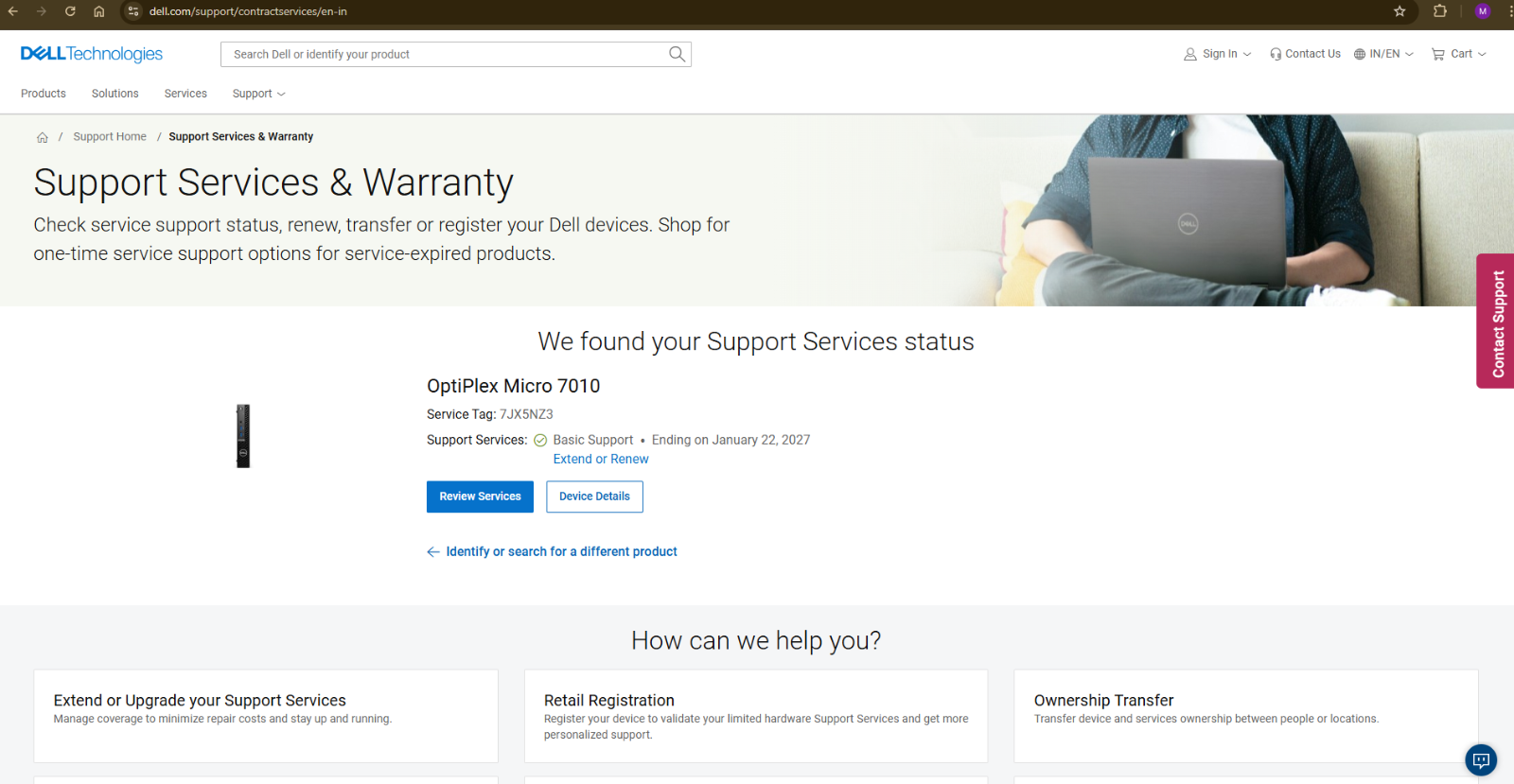Screen dimensions: 1514x784
Task: Open the Support menu
Action: (x=258, y=94)
